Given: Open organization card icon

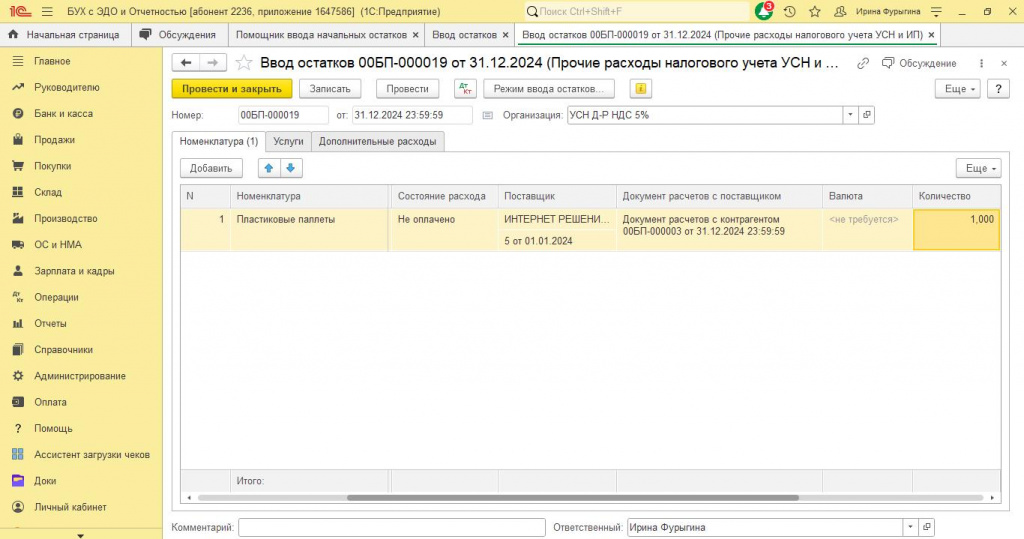Looking at the screenshot, I should [x=867, y=115].
